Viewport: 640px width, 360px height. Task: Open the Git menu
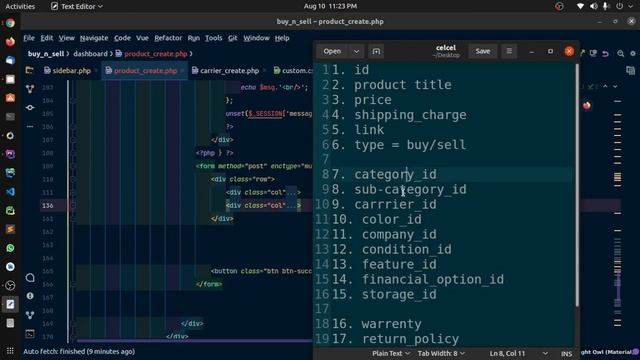tap(232, 38)
